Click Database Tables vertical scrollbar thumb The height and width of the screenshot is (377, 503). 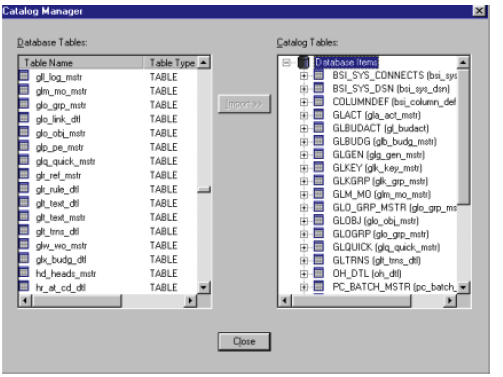[x=204, y=190]
